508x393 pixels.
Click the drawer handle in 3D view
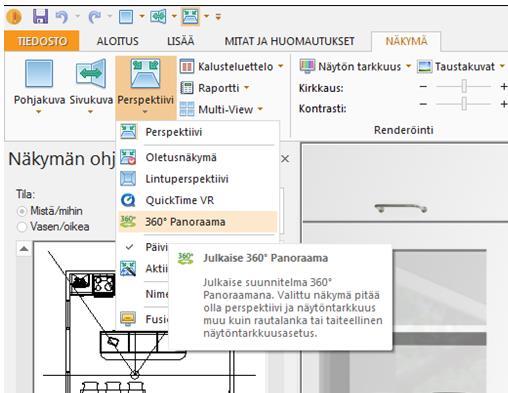coord(401,208)
